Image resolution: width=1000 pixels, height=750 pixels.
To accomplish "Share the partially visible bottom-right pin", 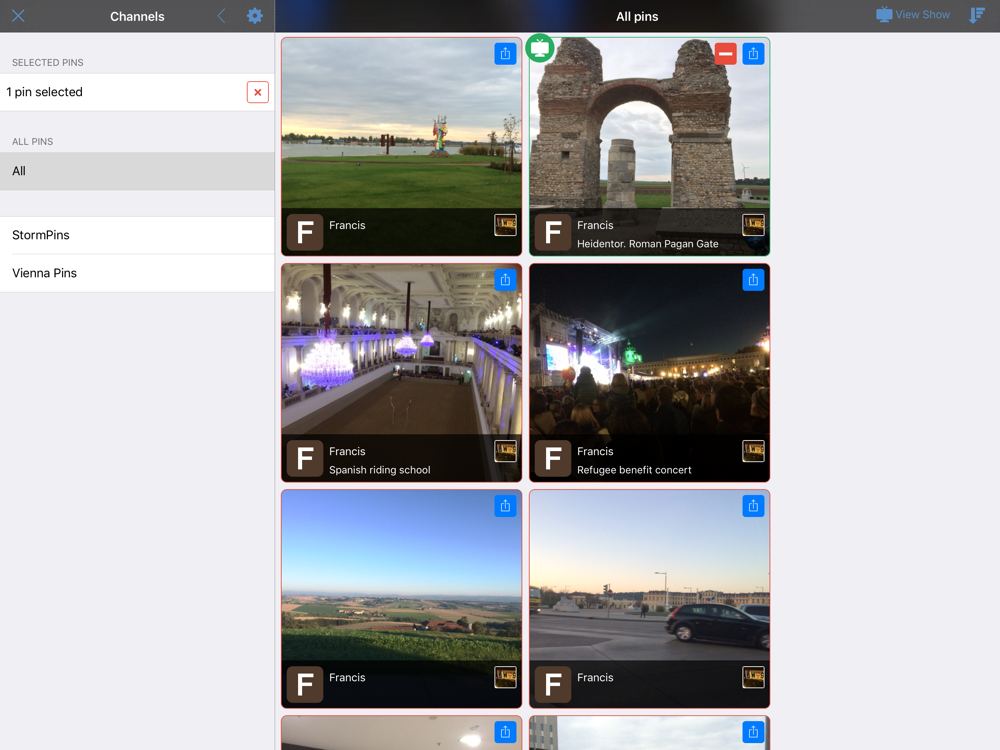I will pos(753,732).
